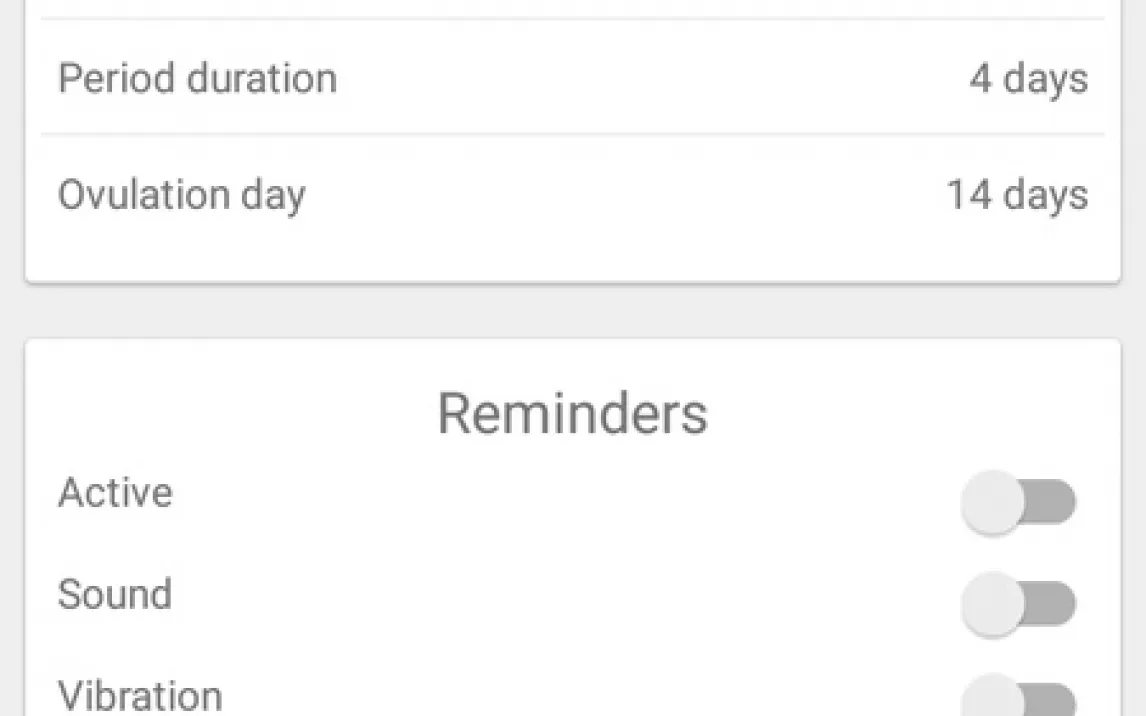Click empty space in the Ovulation day row
This screenshot has width=1146, height=716.
[620, 194]
